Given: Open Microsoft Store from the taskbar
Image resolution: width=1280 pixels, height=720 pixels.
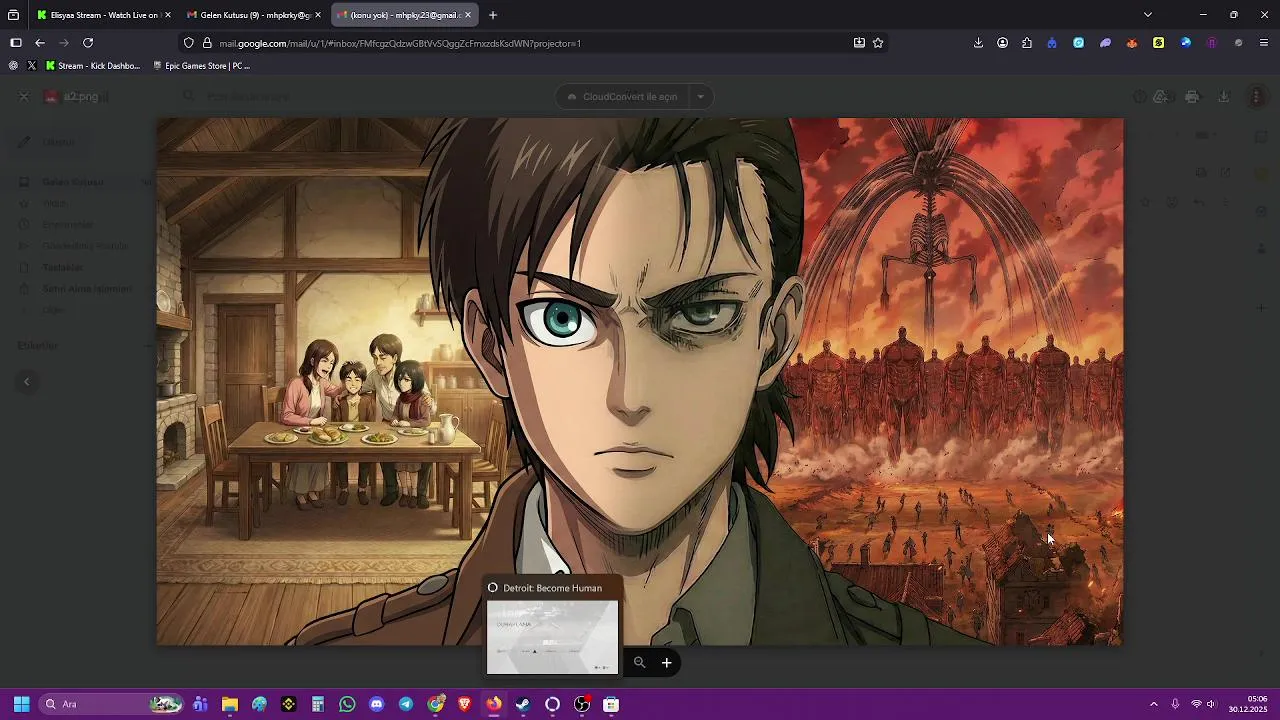Looking at the screenshot, I should [x=611, y=704].
